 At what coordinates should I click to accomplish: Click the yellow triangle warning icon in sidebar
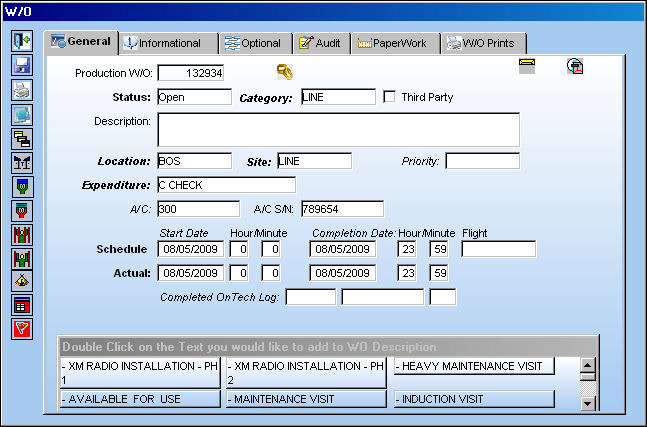point(22,281)
